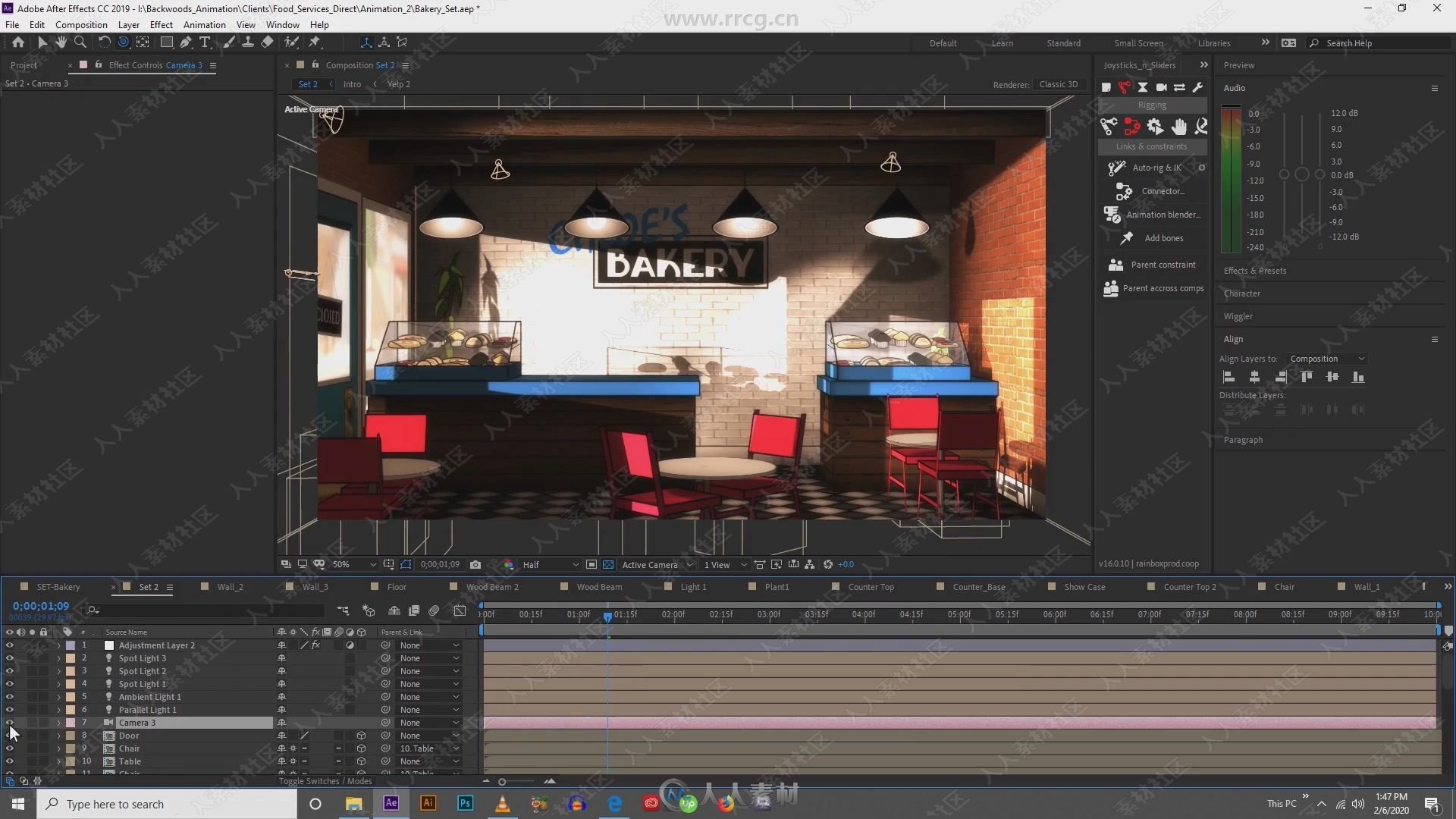Toggle visibility of Adjustment Layer 2

(x=9, y=645)
